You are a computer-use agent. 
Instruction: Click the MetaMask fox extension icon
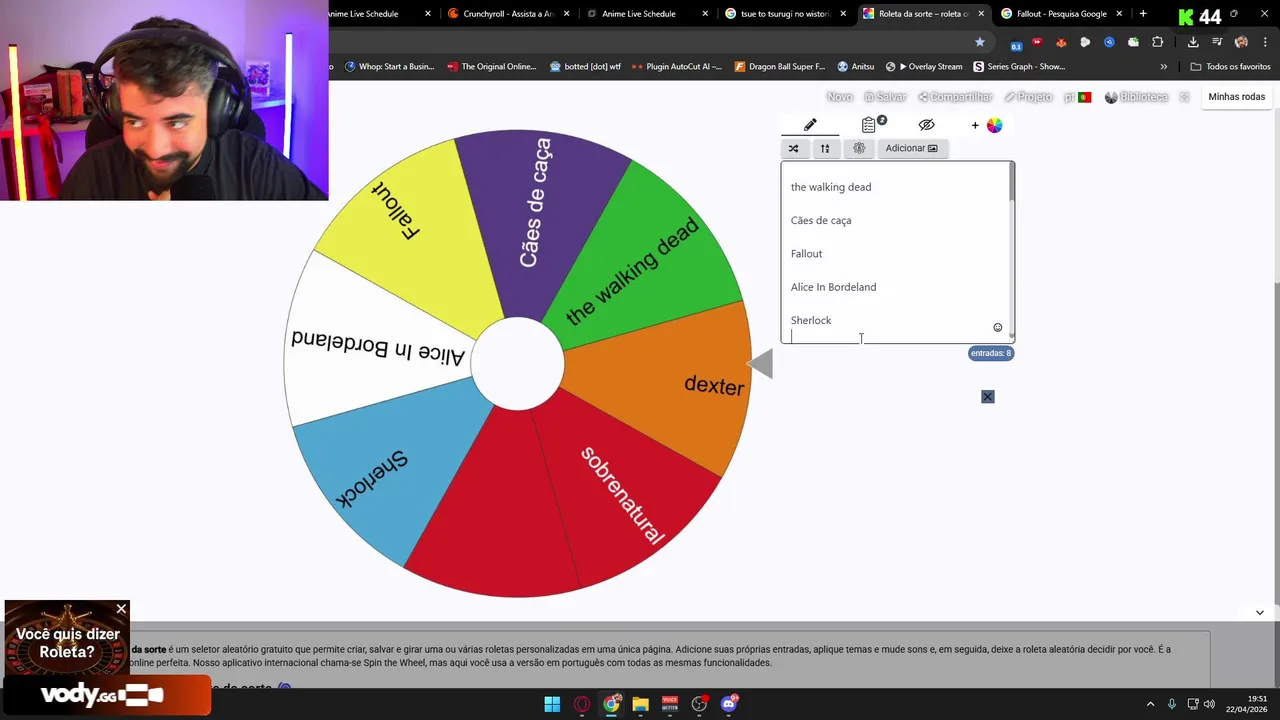pos(1061,42)
